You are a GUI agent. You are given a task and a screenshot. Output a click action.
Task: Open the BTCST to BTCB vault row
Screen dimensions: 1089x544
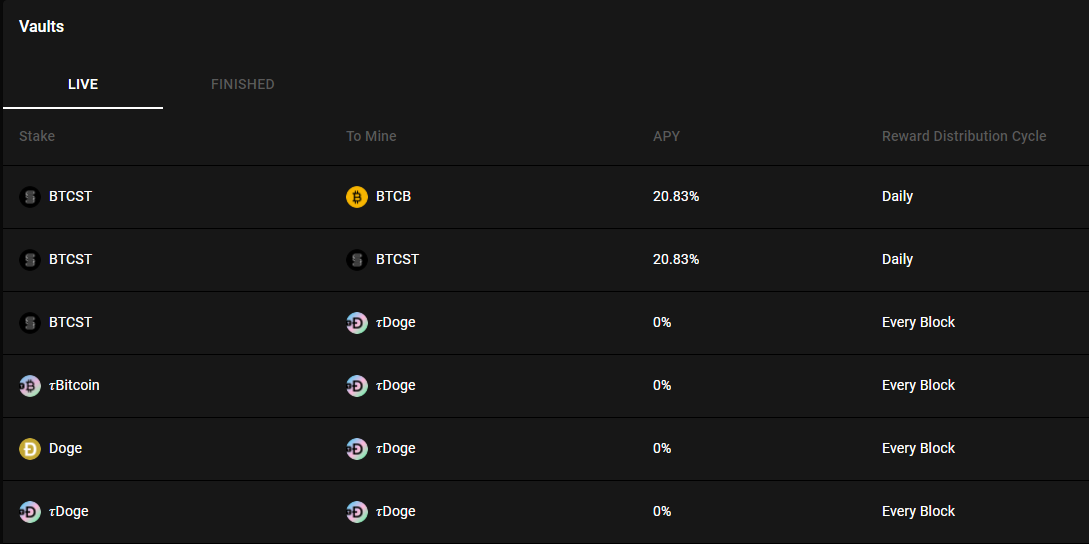pyautogui.click(x=546, y=197)
